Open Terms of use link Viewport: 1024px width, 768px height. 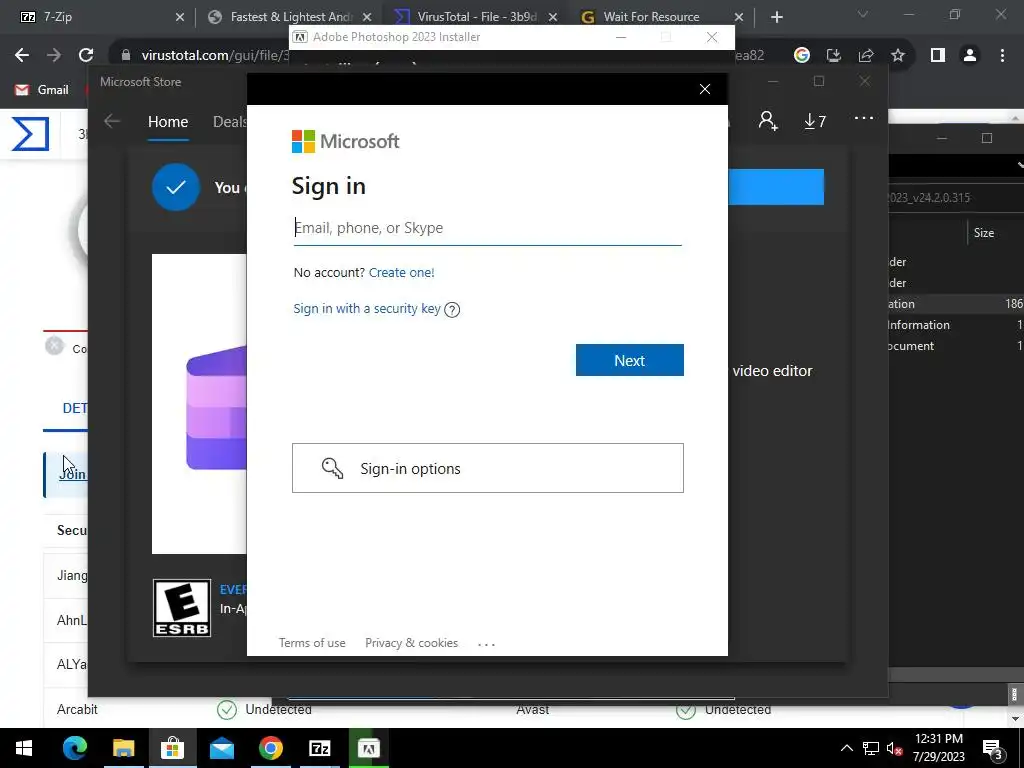(312, 643)
